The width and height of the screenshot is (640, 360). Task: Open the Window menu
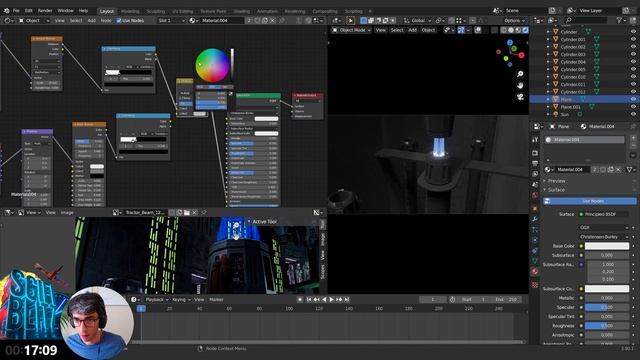click(65, 11)
